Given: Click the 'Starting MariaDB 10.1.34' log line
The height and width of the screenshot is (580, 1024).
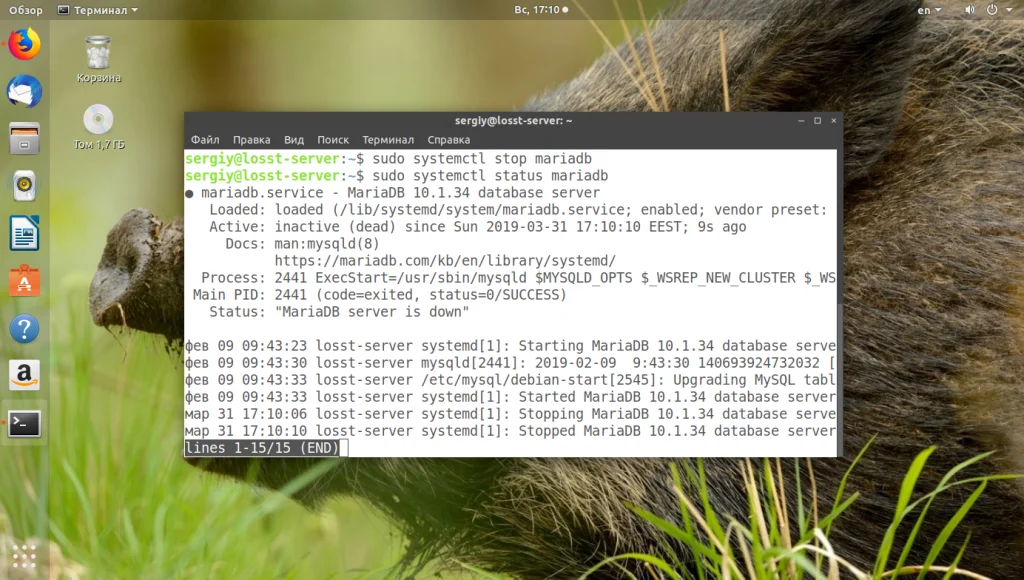Looking at the screenshot, I should coord(510,346).
